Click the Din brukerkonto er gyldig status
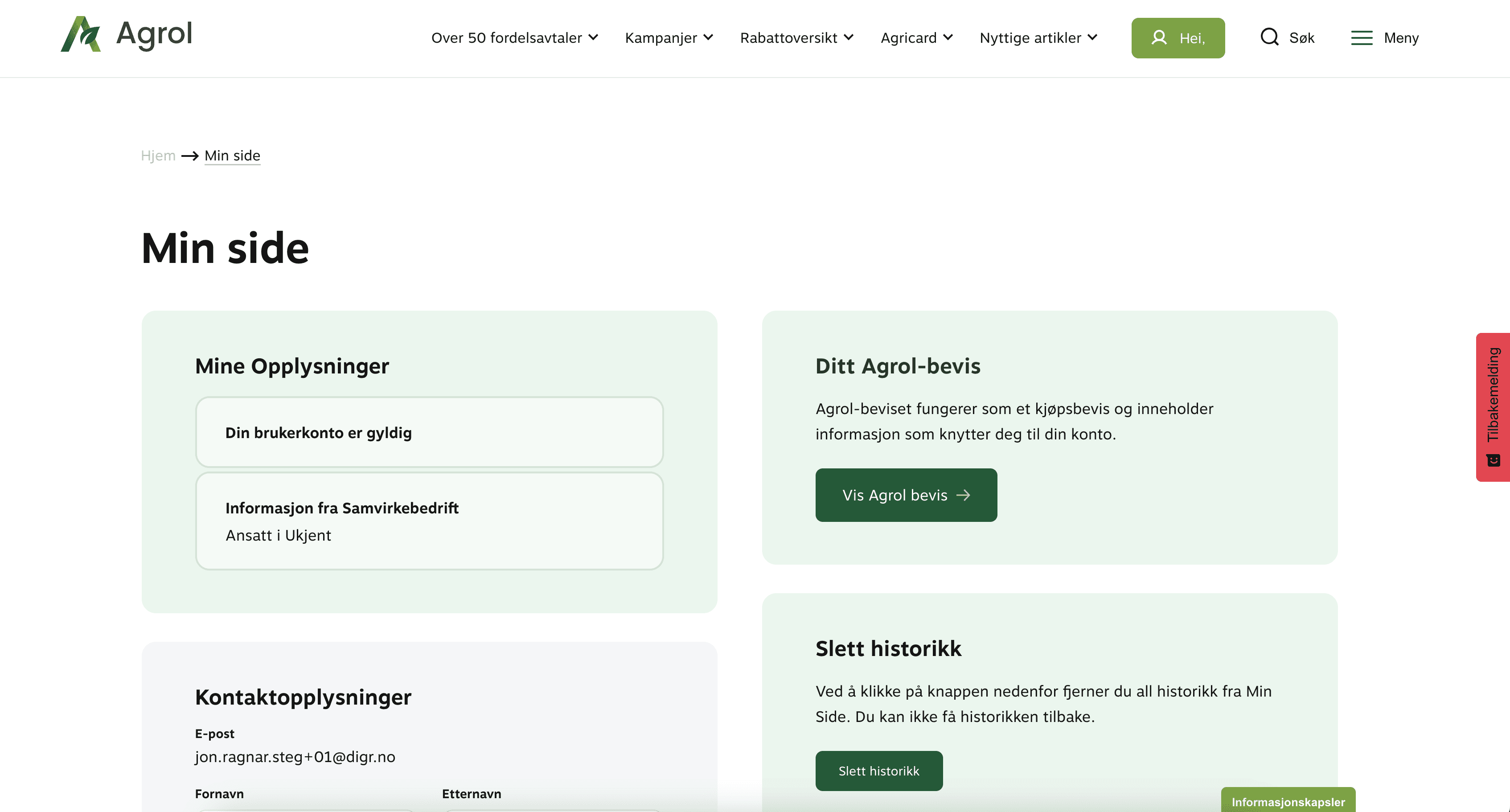Screen dimensions: 1510x812 coord(318,433)
